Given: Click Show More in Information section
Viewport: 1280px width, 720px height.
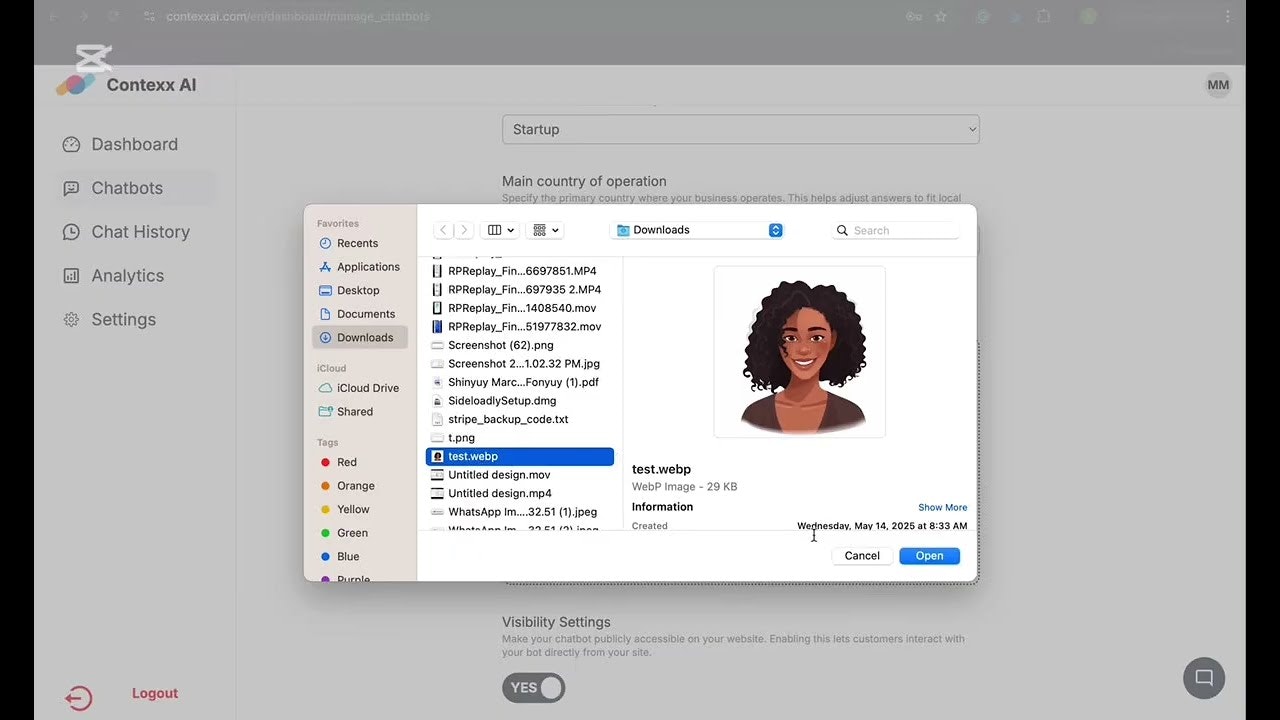Looking at the screenshot, I should (942, 507).
